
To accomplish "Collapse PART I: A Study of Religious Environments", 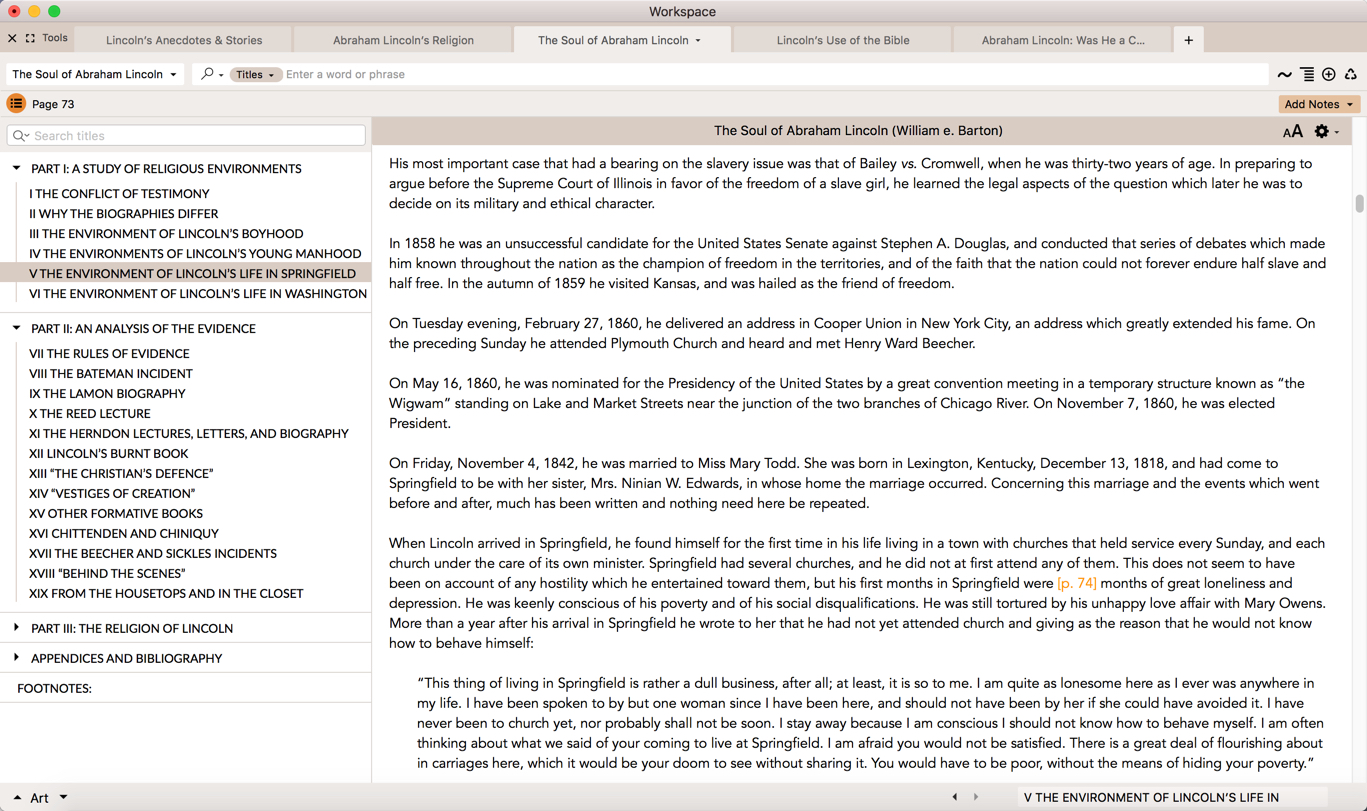I will click(17, 168).
